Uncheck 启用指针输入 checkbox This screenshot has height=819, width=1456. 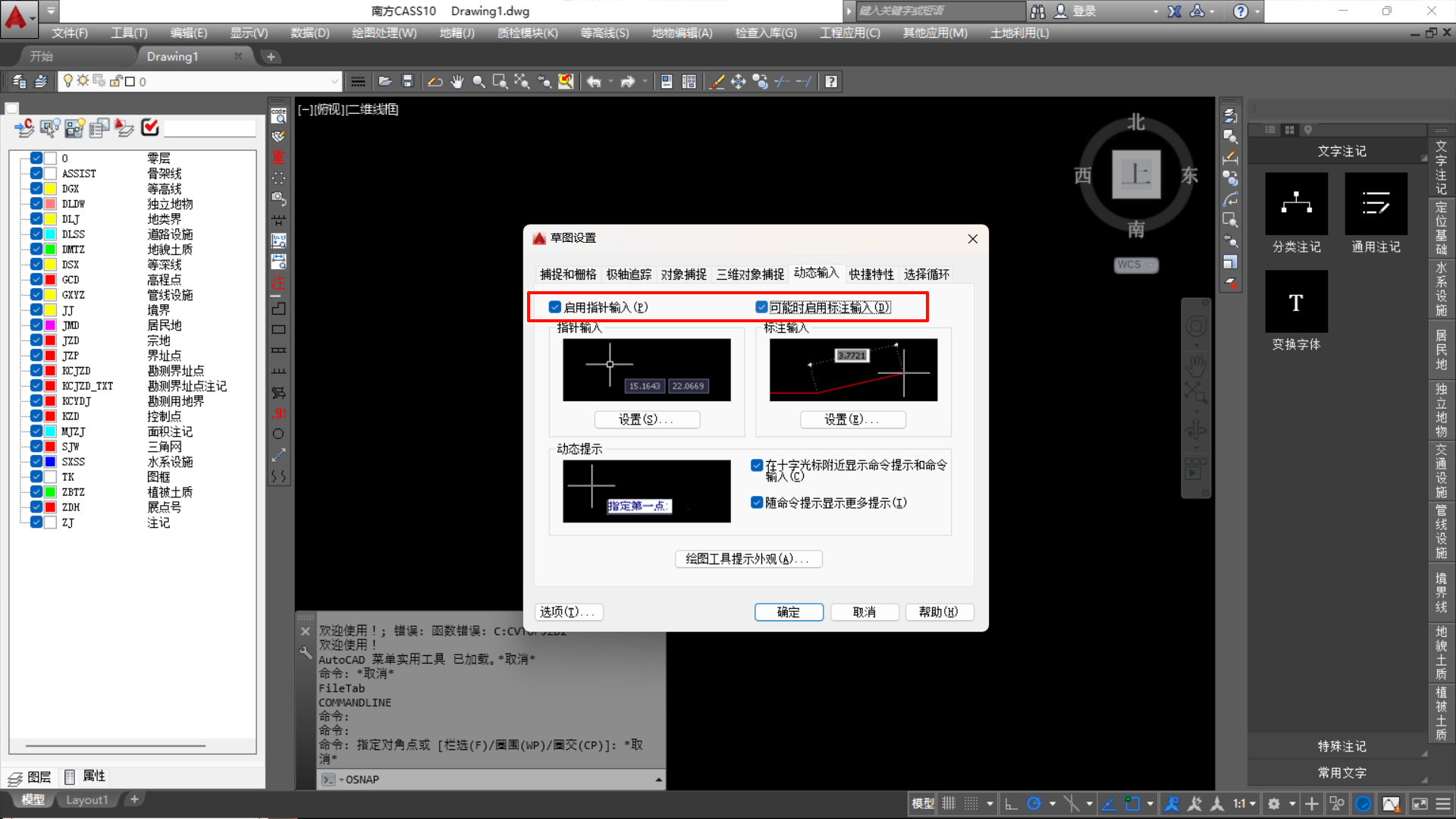(555, 307)
